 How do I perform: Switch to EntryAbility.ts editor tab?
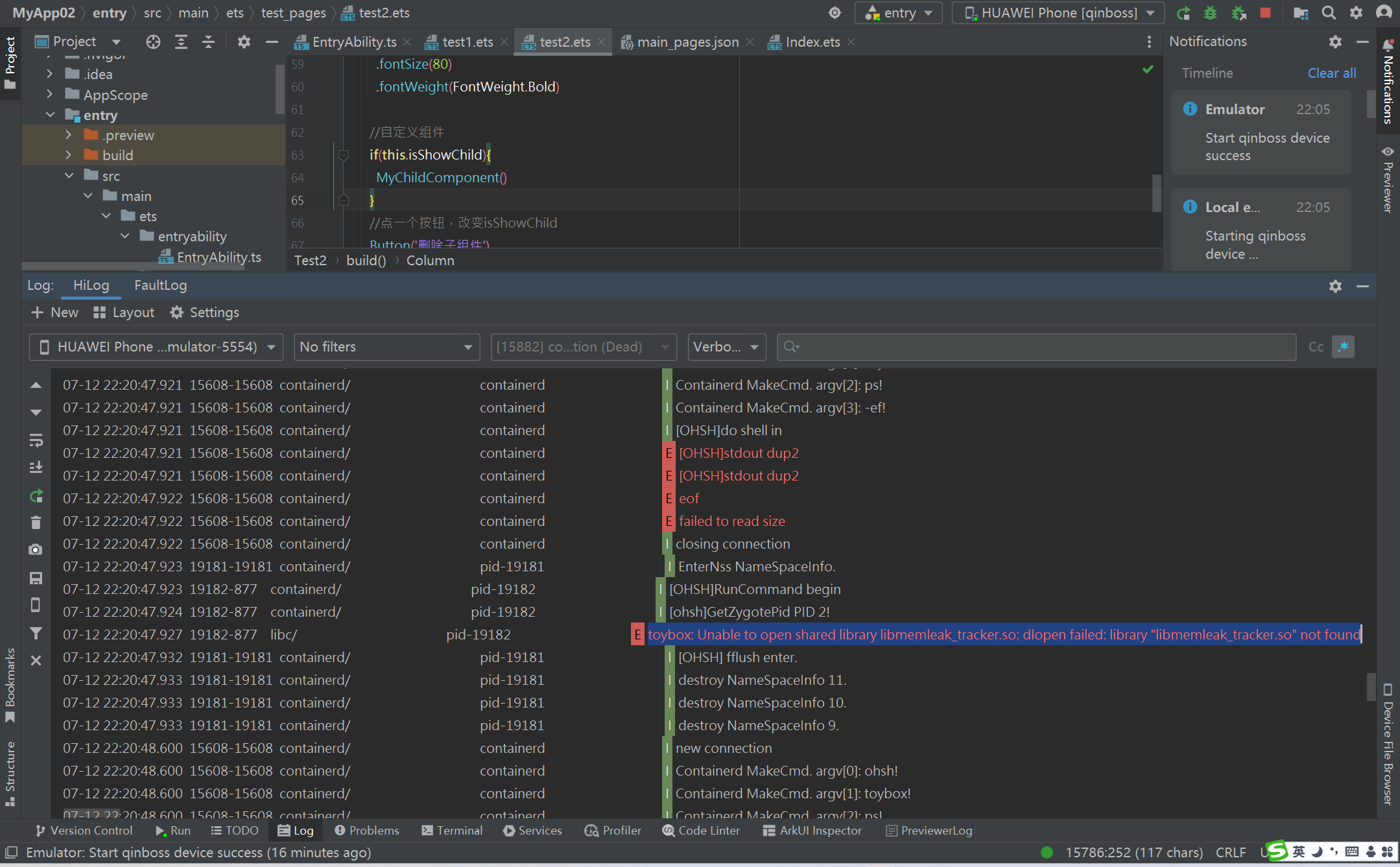click(x=353, y=42)
